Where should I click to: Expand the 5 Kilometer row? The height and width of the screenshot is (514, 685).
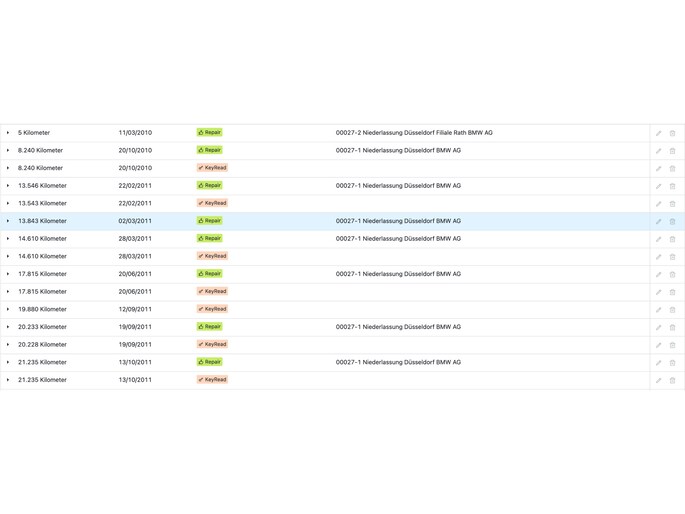pyautogui.click(x=8, y=133)
